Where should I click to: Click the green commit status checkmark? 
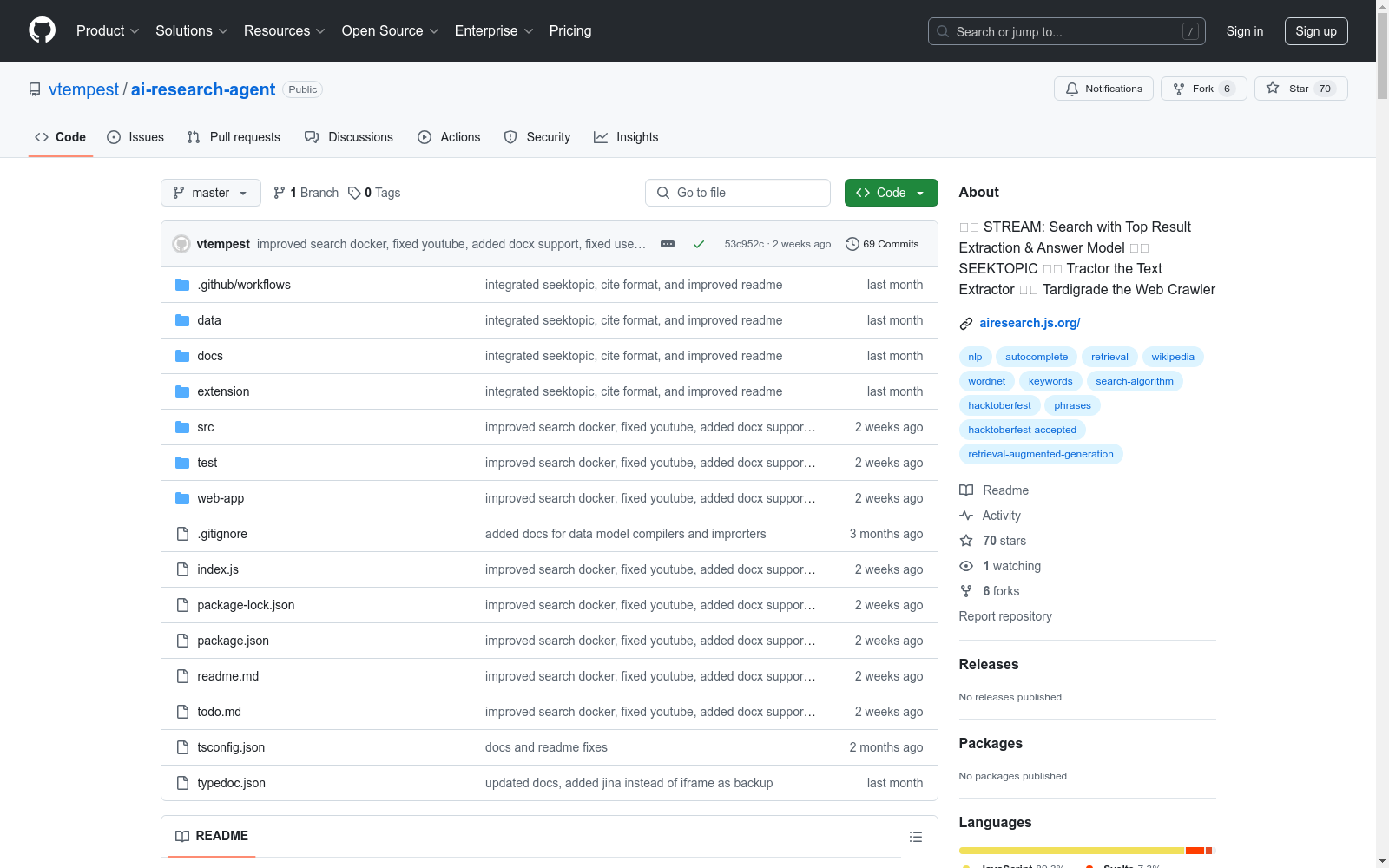pos(699,244)
